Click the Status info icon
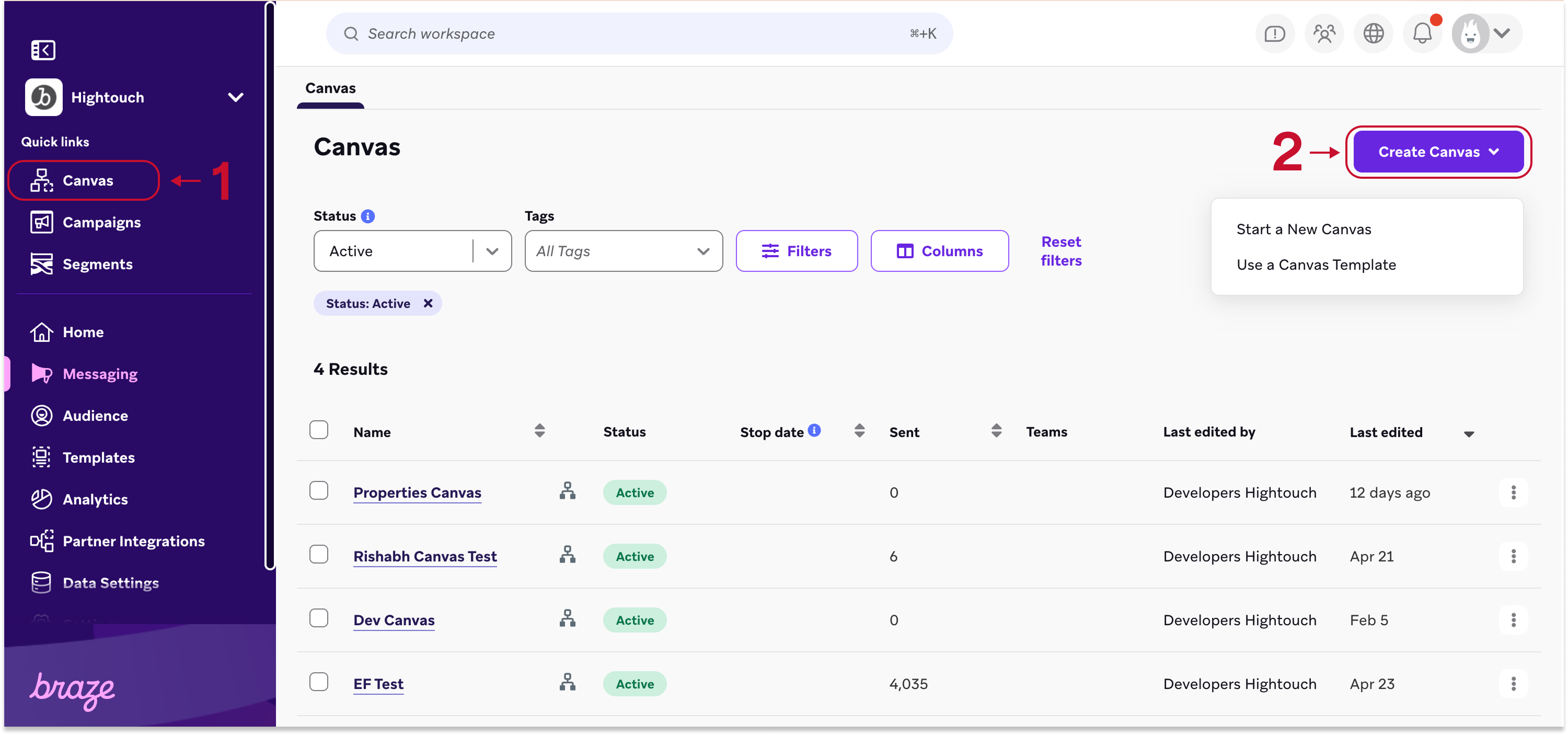Screen dimensions: 1568x735 pos(367,216)
